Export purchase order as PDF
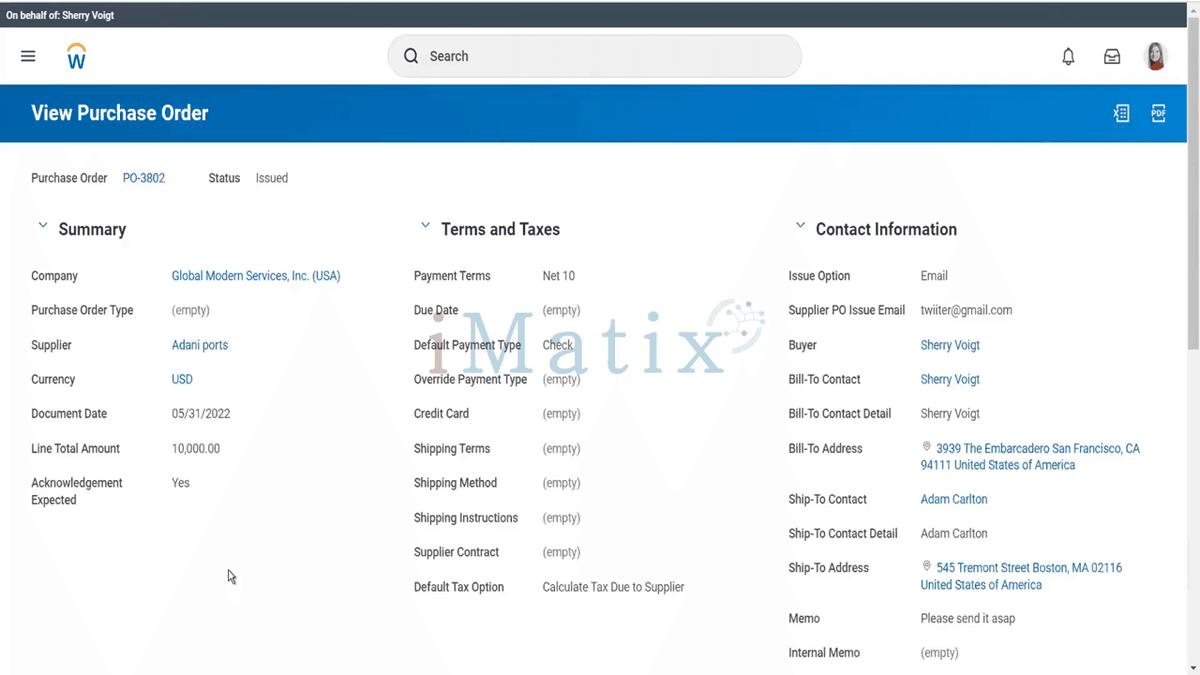1200x675 pixels. pos(1158,113)
